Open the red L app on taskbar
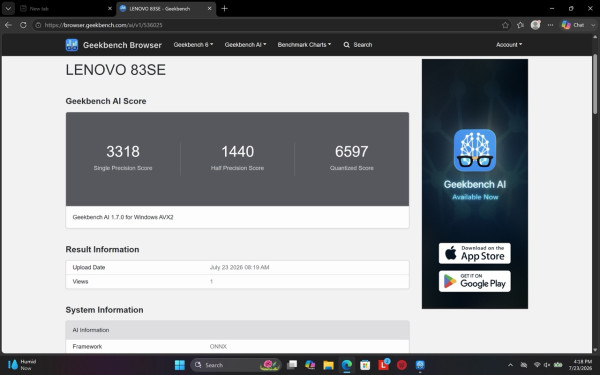Viewport: 600px width, 375px height. click(x=383, y=365)
